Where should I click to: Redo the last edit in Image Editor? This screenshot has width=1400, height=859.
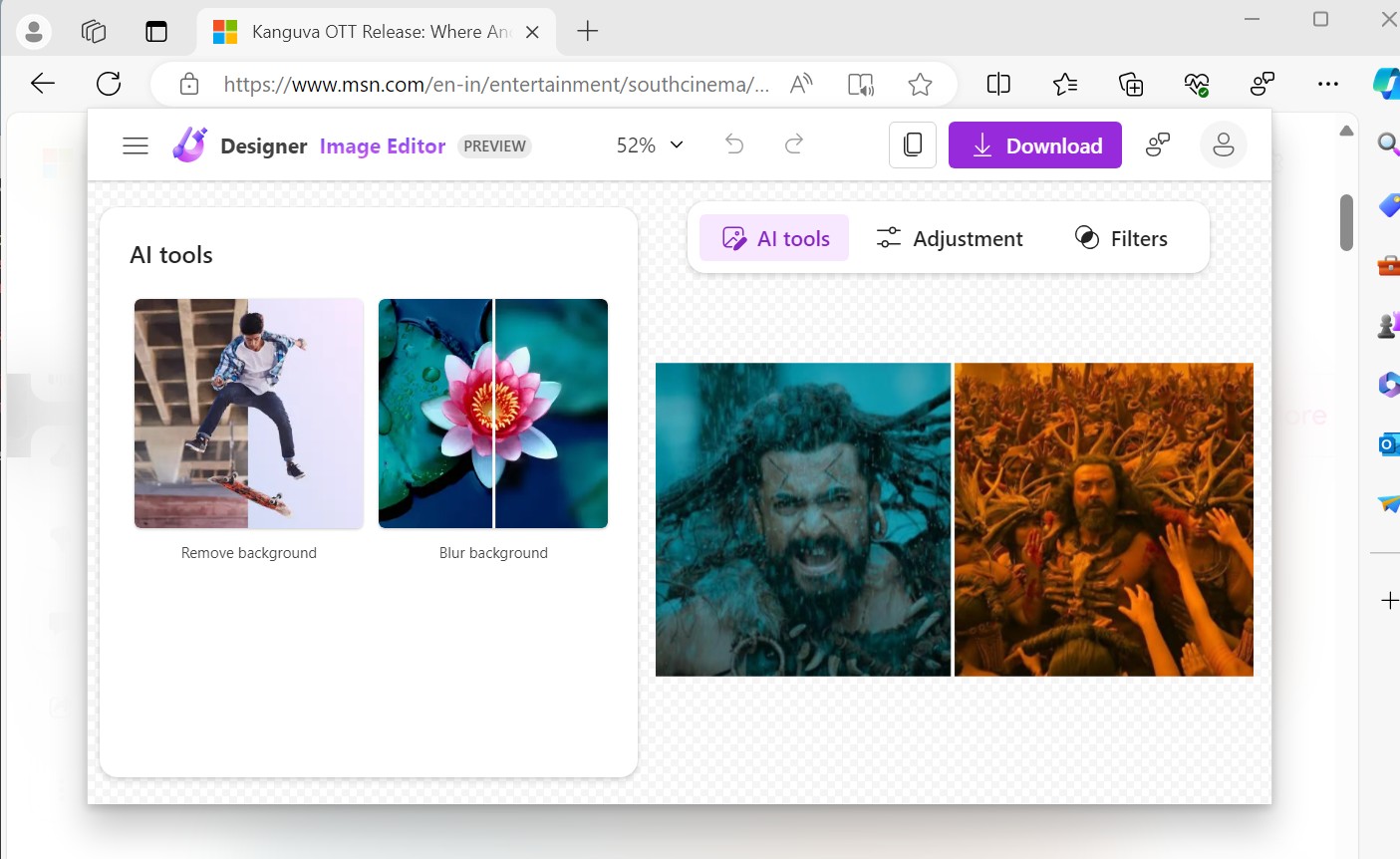[x=794, y=144]
